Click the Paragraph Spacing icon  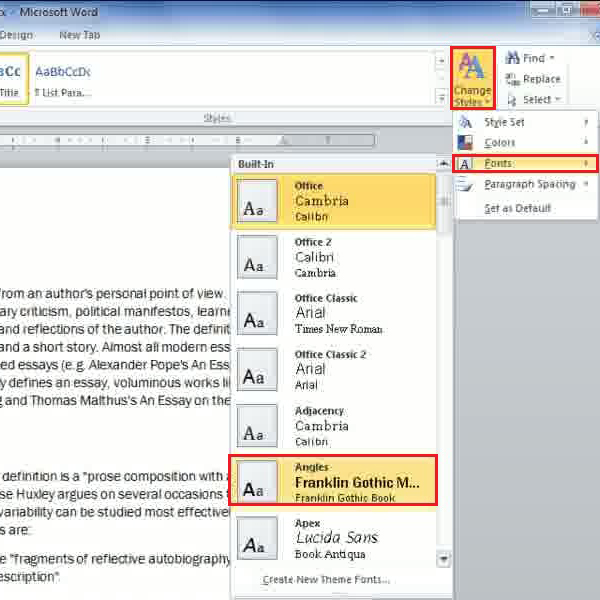click(465, 184)
